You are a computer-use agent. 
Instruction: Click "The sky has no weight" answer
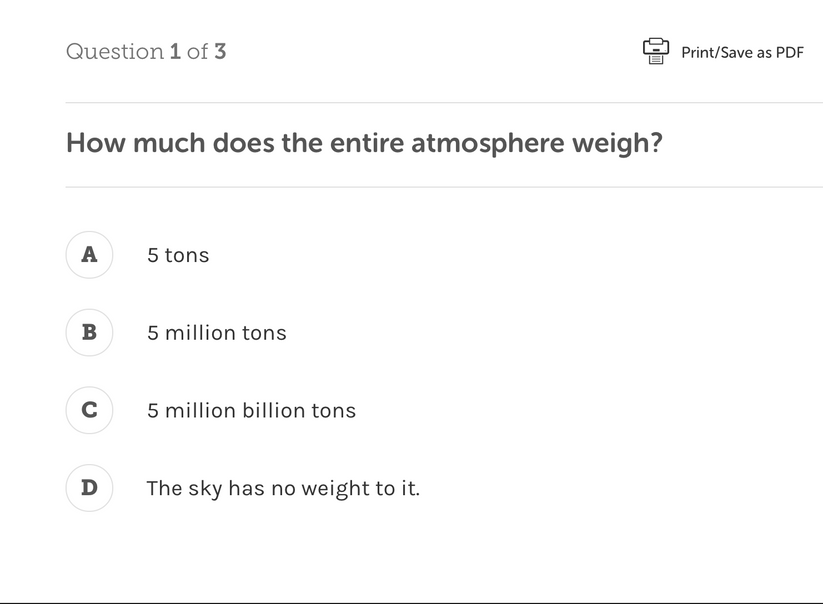tap(283, 489)
